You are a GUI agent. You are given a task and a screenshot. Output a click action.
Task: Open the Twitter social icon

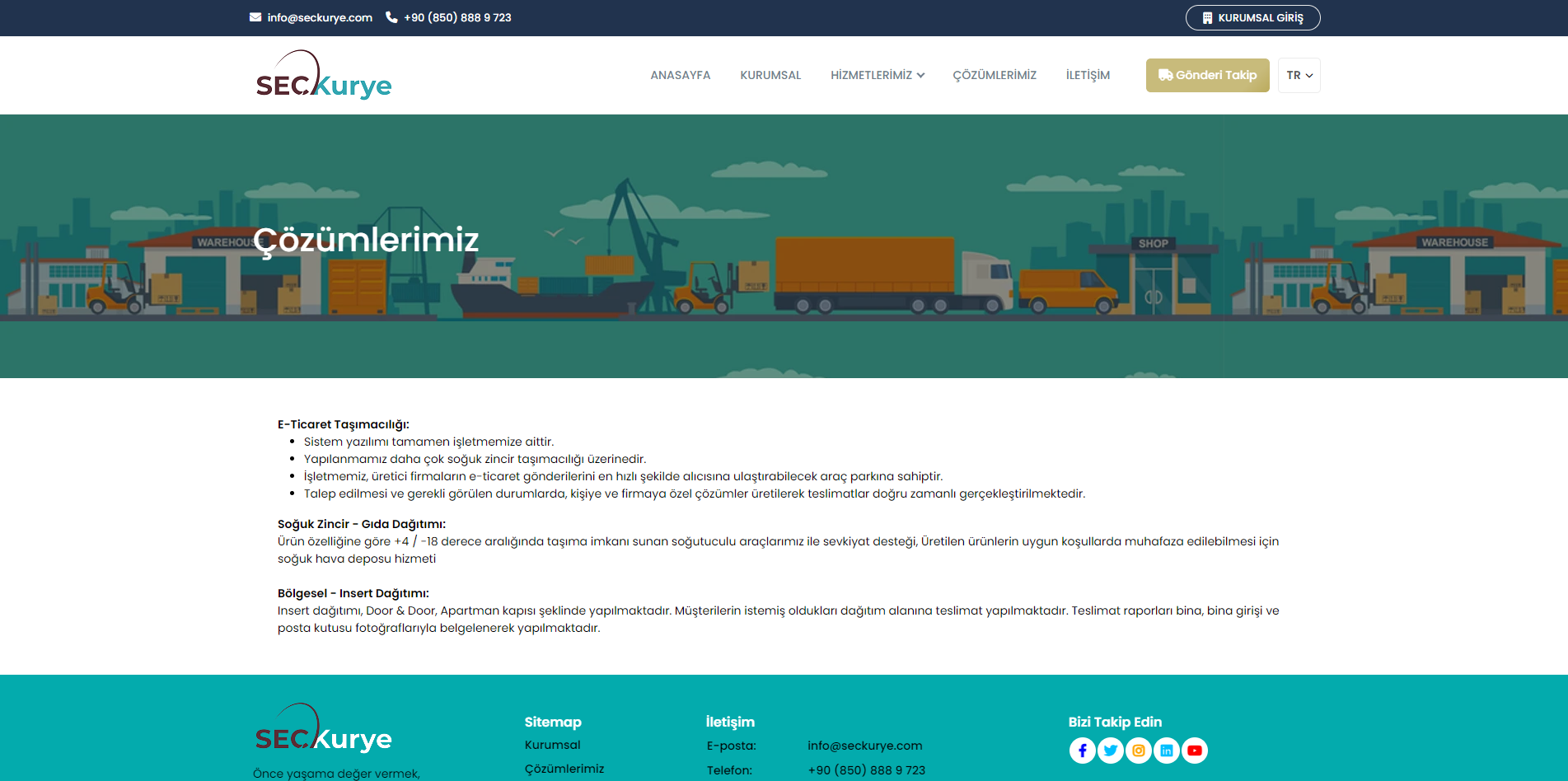[x=1110, y=751]
